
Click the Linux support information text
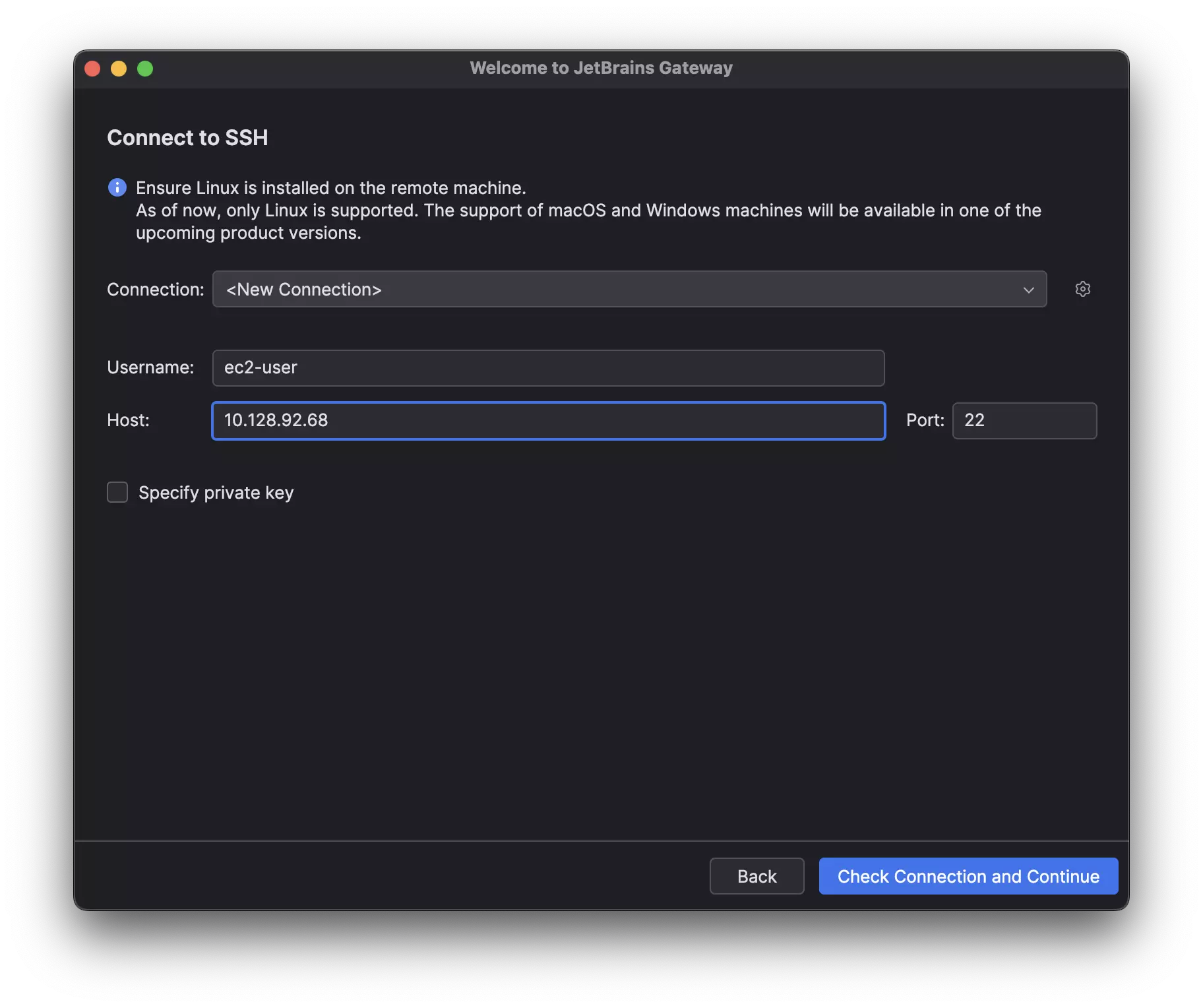[587, 210]
